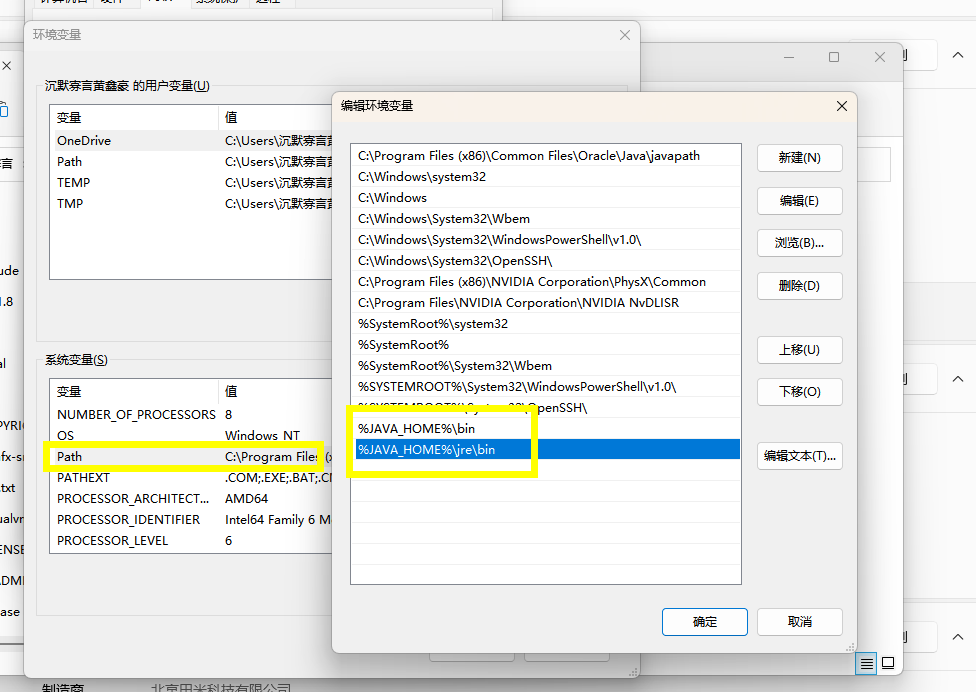Select OneDrive user variable row
The height and width of the screenshot is (692, 976).
coord(194,141)
